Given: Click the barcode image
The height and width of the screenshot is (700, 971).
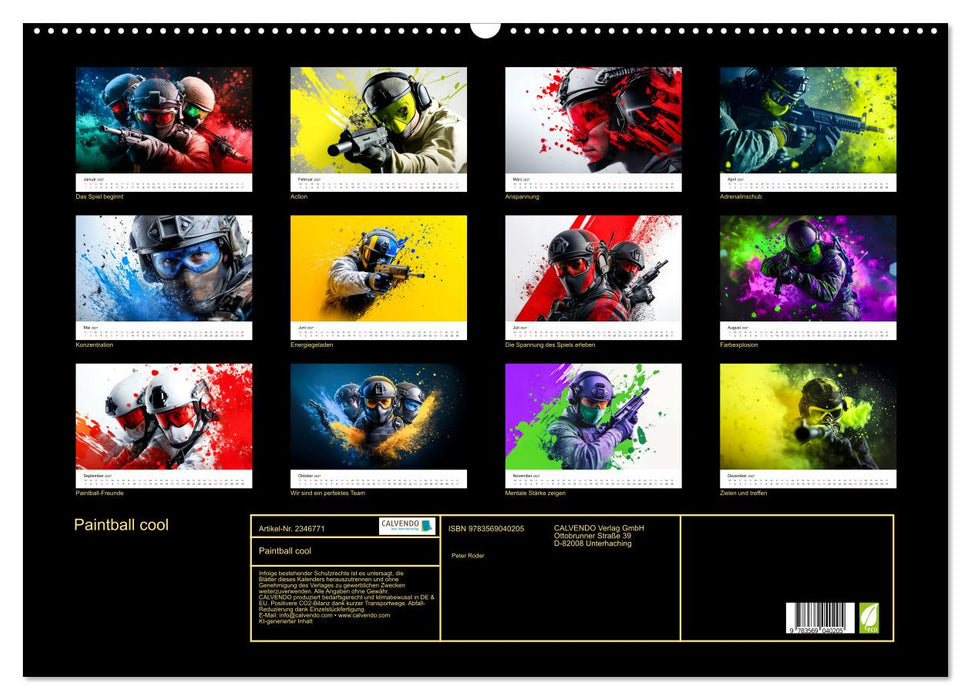Looking at the screenshot, I should click(x=820, y=618).
